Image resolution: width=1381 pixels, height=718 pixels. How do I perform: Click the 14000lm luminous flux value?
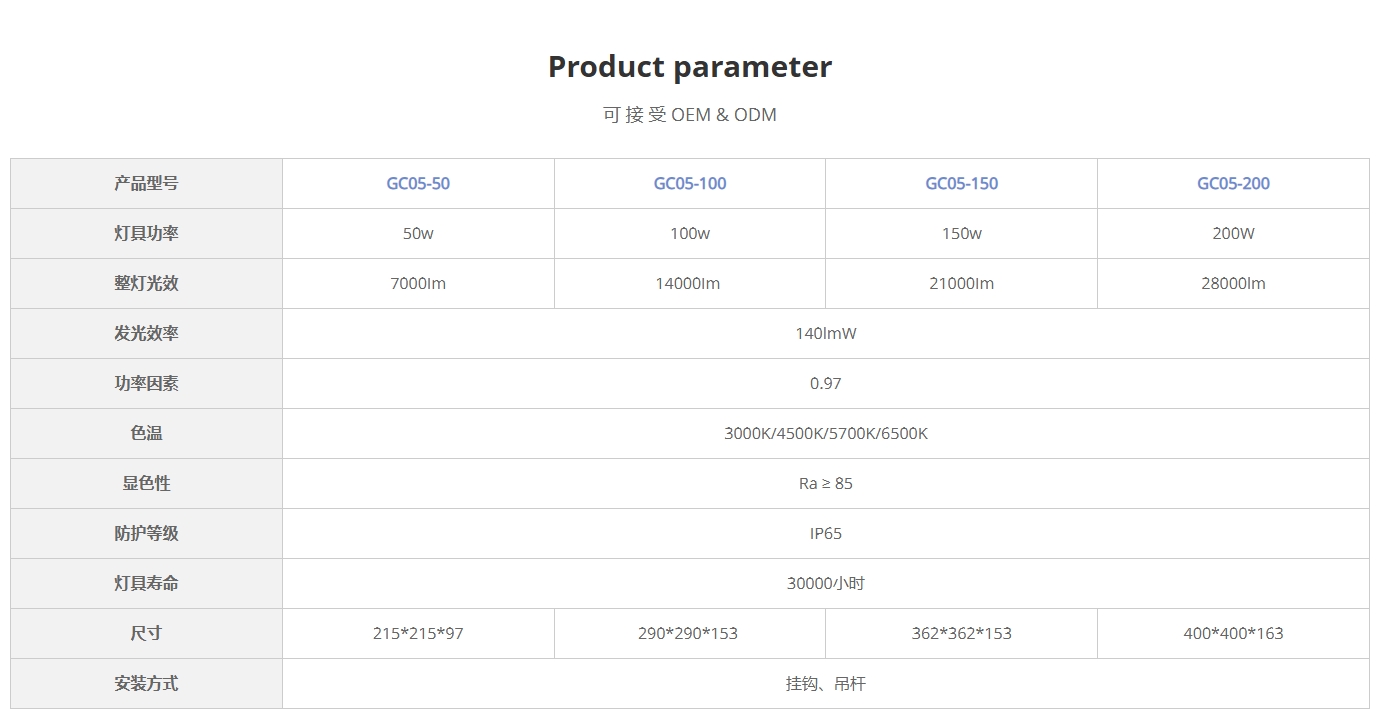[x=690, y=283]
